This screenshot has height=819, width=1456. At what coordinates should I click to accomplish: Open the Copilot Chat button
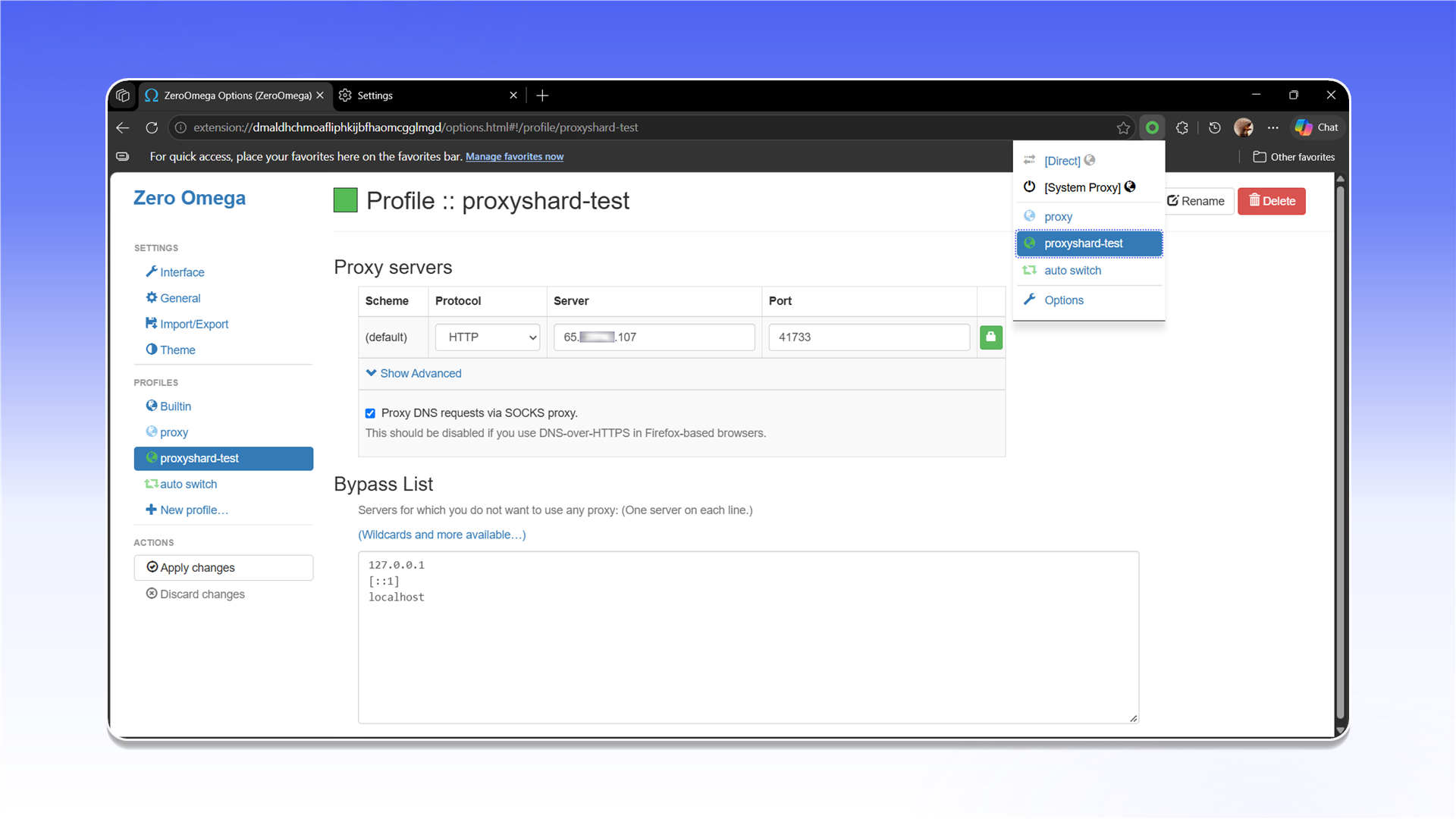click(1316, 127)
